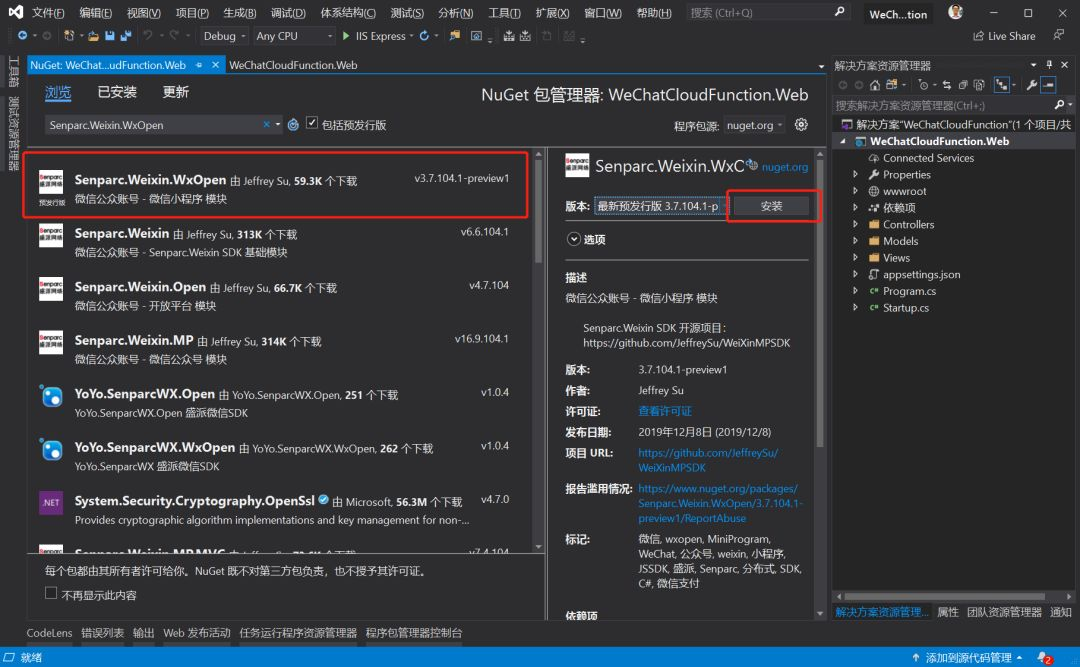Switch to the Updates tab 更新

(176, 92)
